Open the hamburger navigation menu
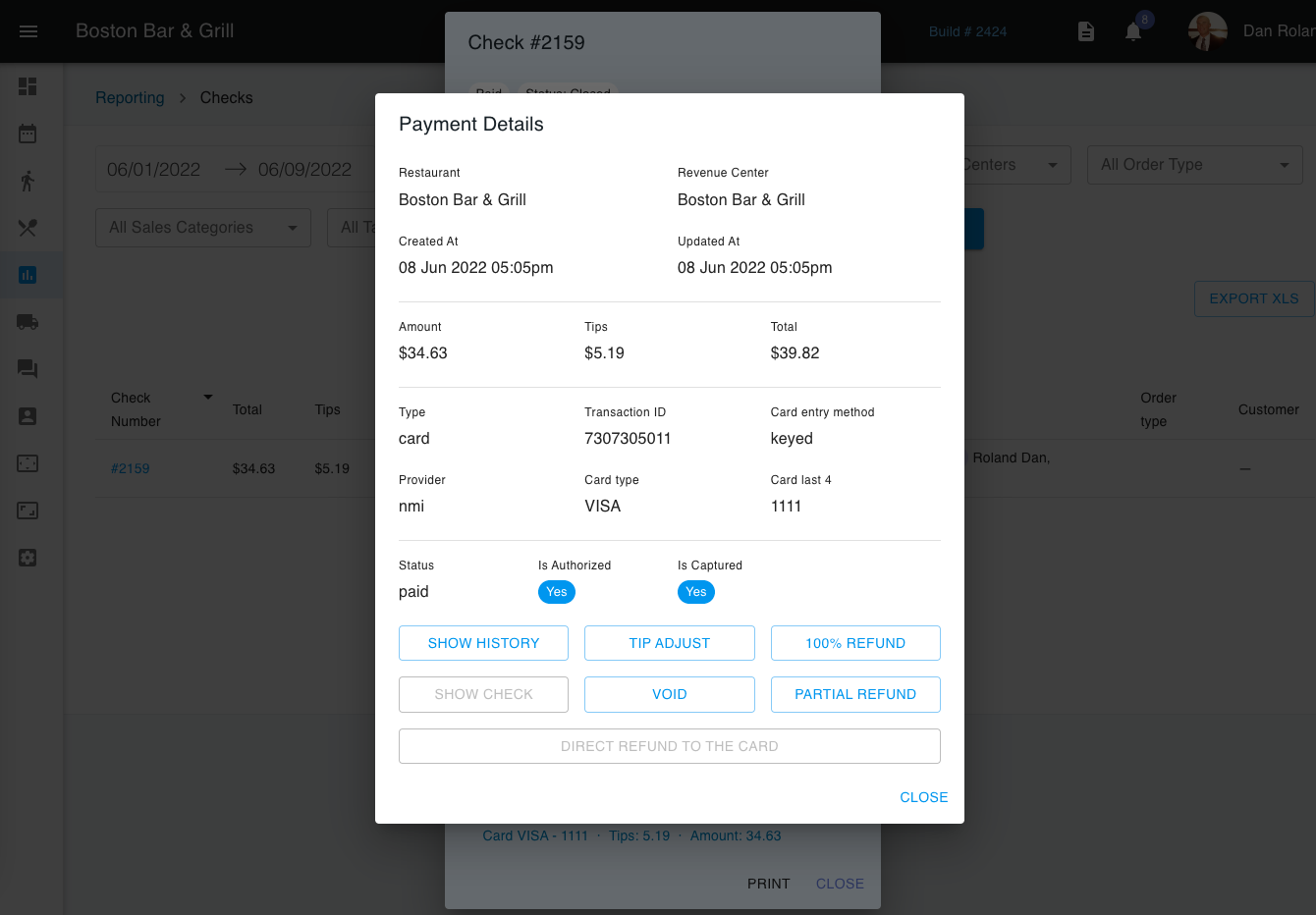 (x=28, y=31)
